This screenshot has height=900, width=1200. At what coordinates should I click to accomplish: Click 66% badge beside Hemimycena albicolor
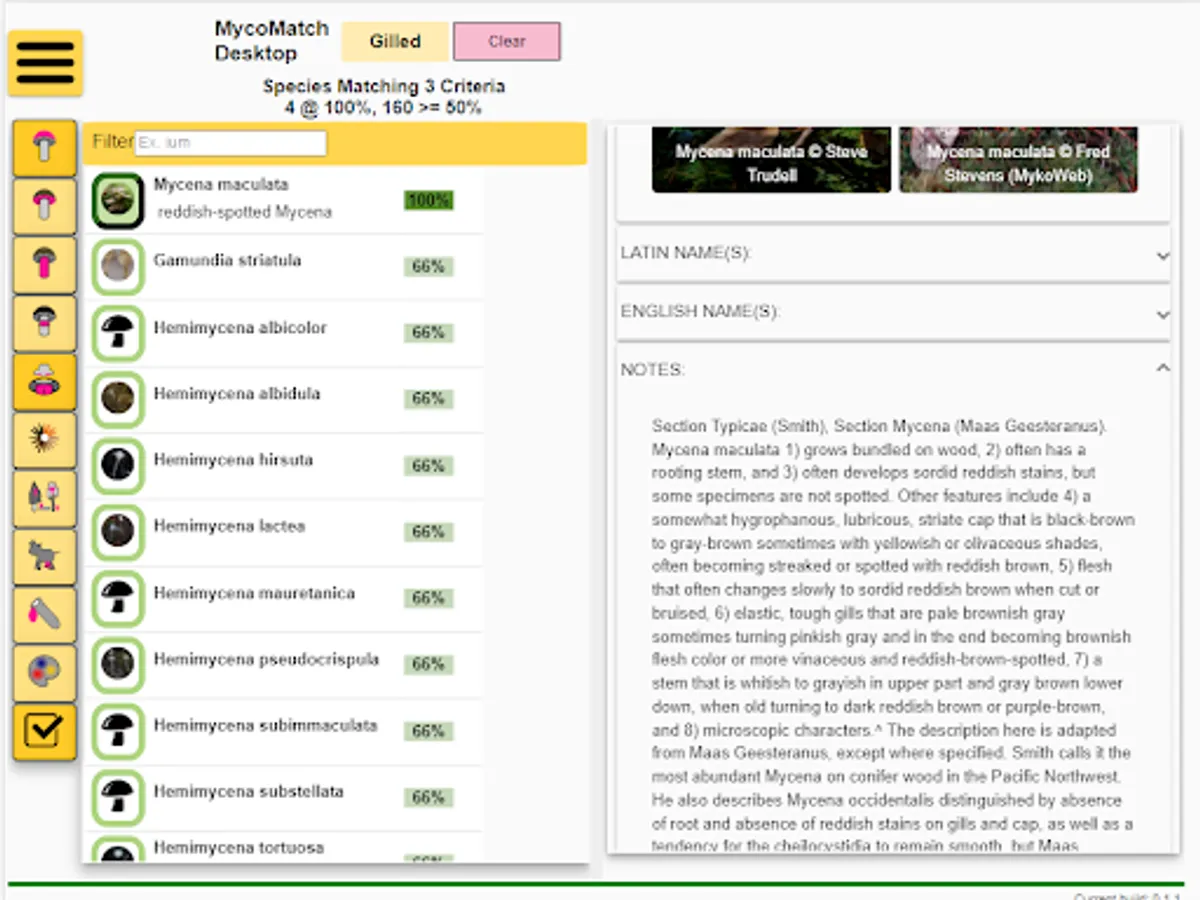pos(429,333)
